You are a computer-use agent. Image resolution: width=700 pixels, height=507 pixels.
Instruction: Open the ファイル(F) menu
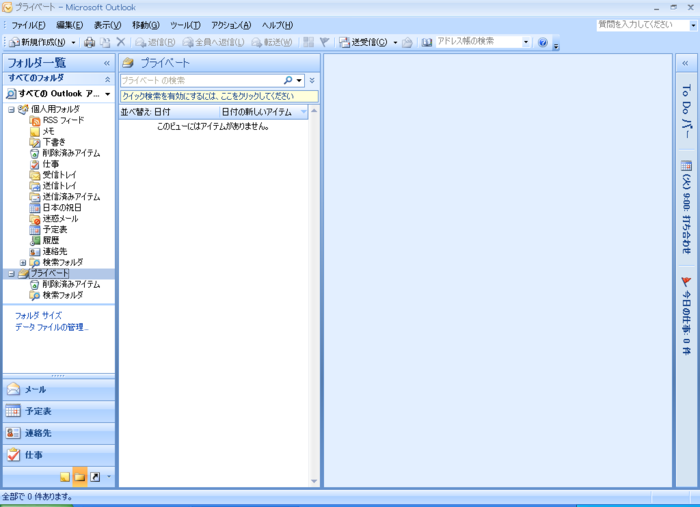pyautogui.click(x=28, y=25)
